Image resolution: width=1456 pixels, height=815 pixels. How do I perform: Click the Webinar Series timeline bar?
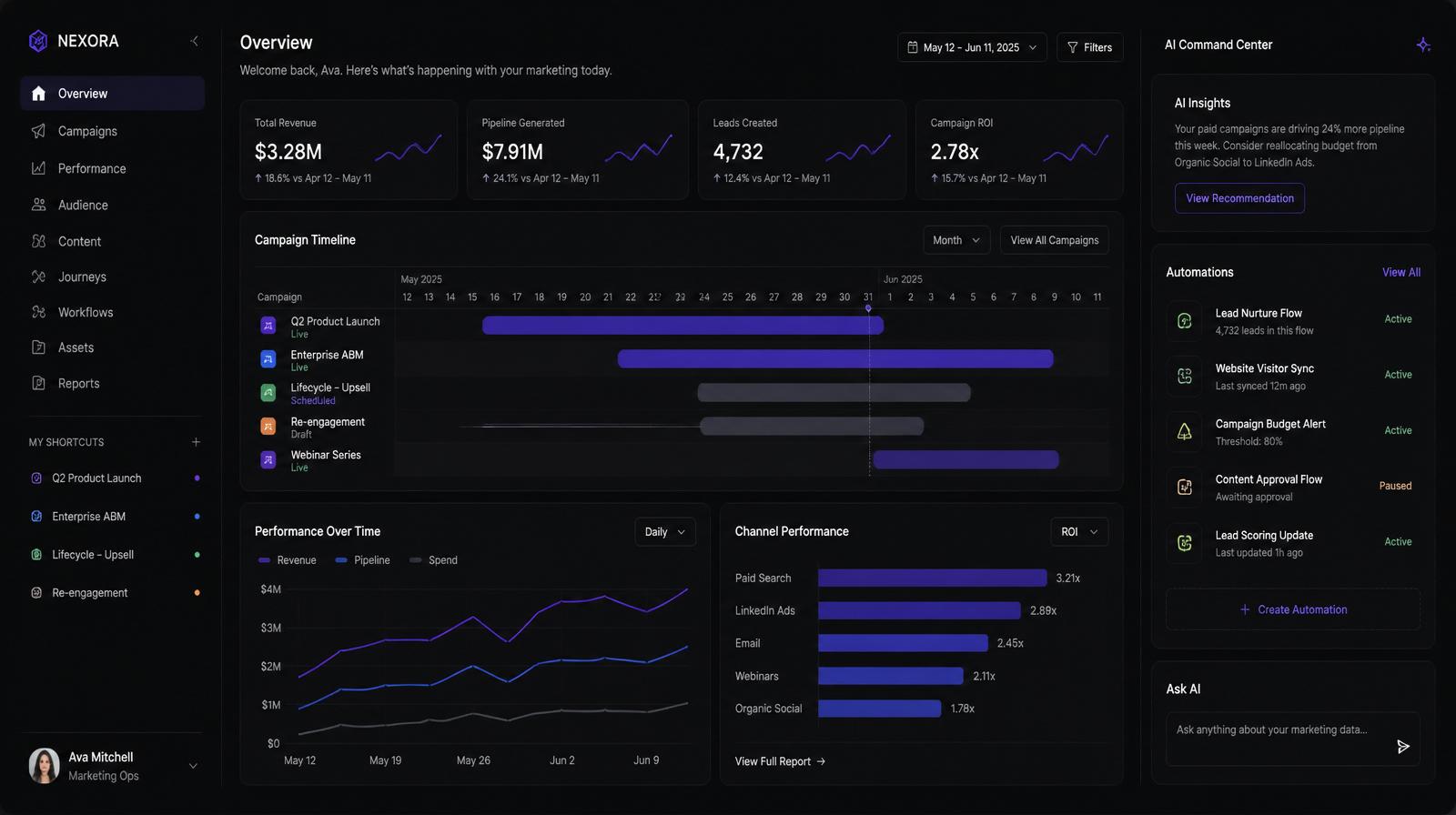pyautogui.click(x=966, y=459)
